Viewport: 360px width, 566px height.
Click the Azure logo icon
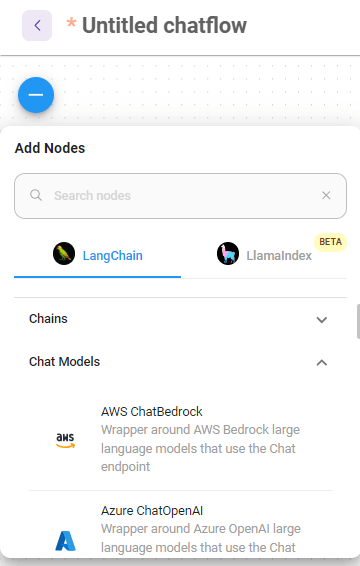[65, 541]
